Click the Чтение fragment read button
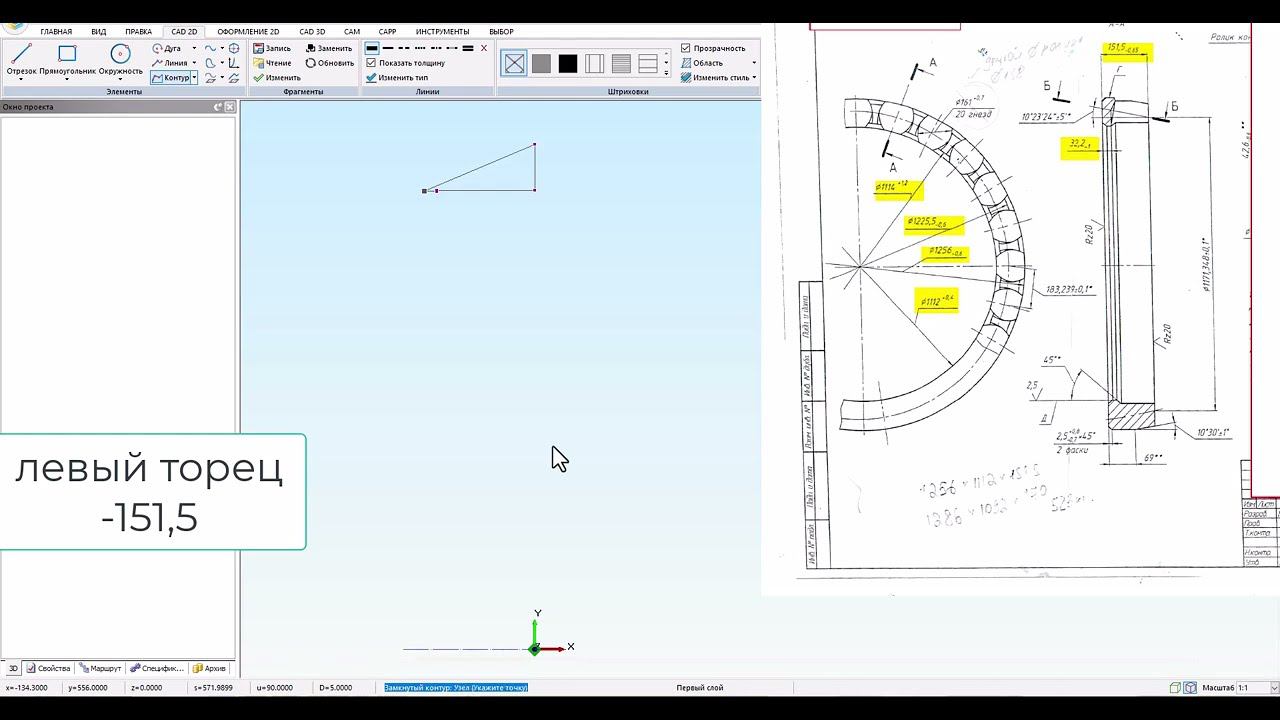The width and height of the screenshot is (1280, 720). click(272, 63)
